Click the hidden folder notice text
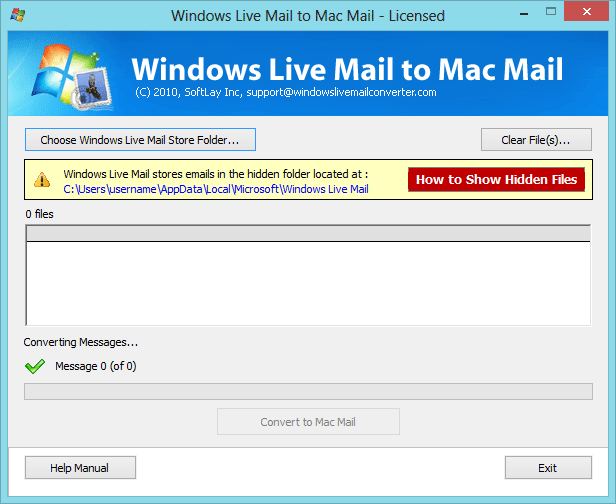This screenshot has height=504, width=616. click(x=216, y=174)
